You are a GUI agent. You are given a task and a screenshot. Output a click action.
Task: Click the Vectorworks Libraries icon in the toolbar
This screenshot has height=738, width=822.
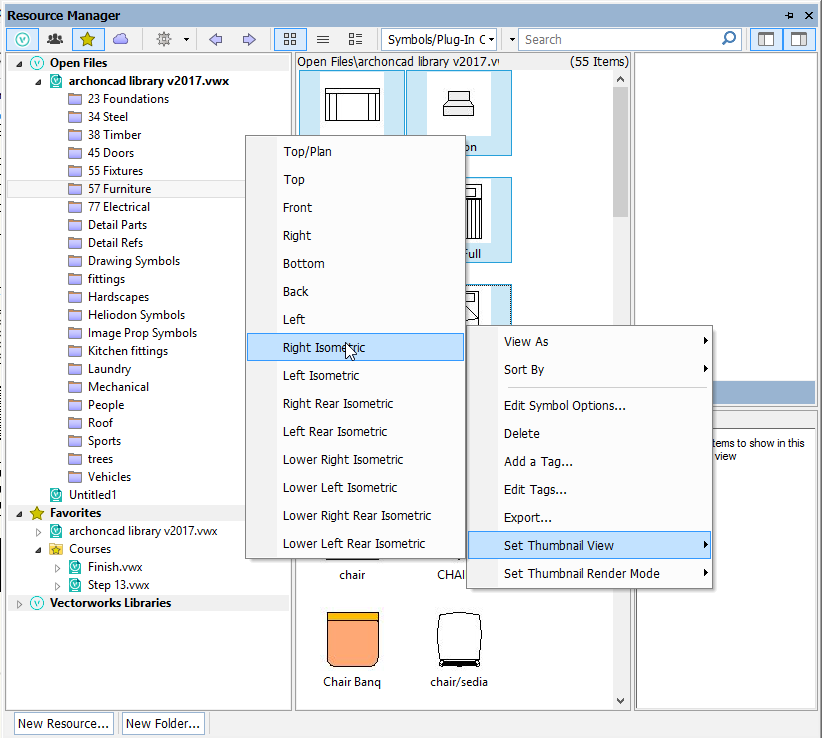pos(22,39)
